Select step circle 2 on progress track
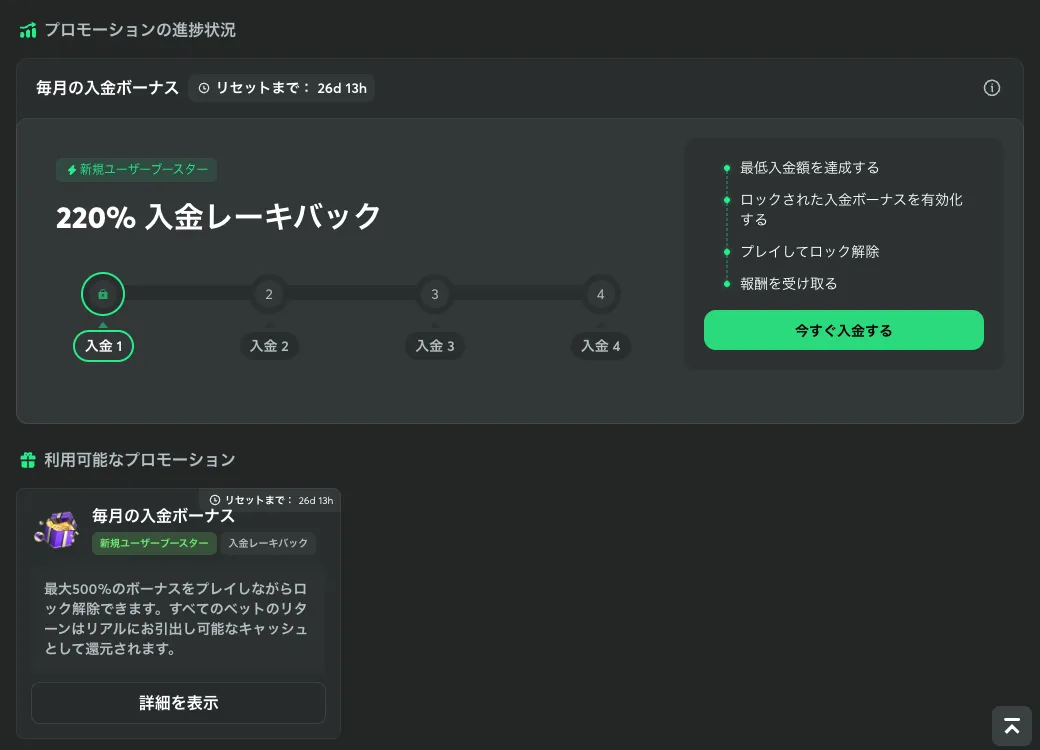Image resolution: width=1040 pixels, height=750 pixels. [269, 294]
